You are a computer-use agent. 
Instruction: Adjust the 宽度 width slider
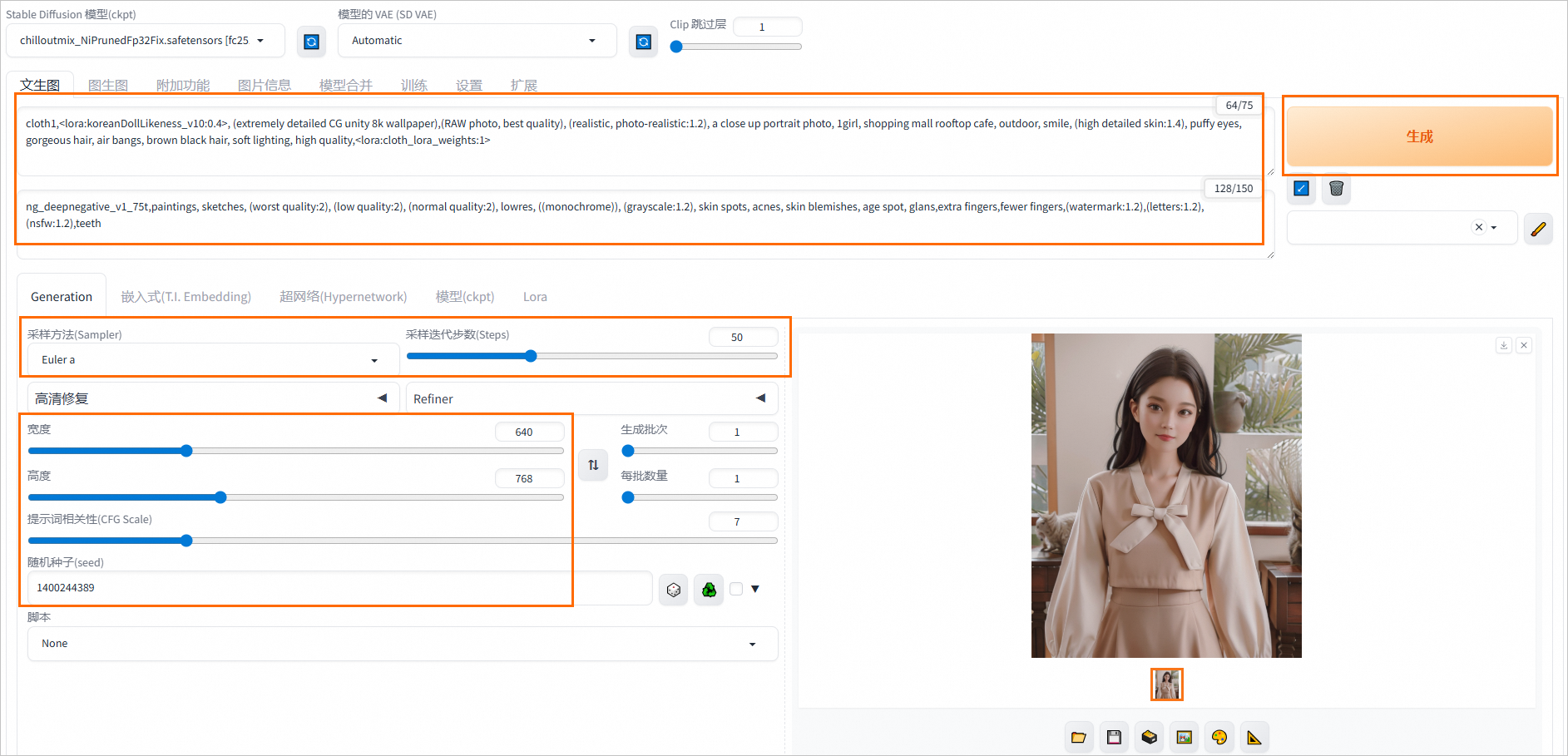click(x=296, y=451)
